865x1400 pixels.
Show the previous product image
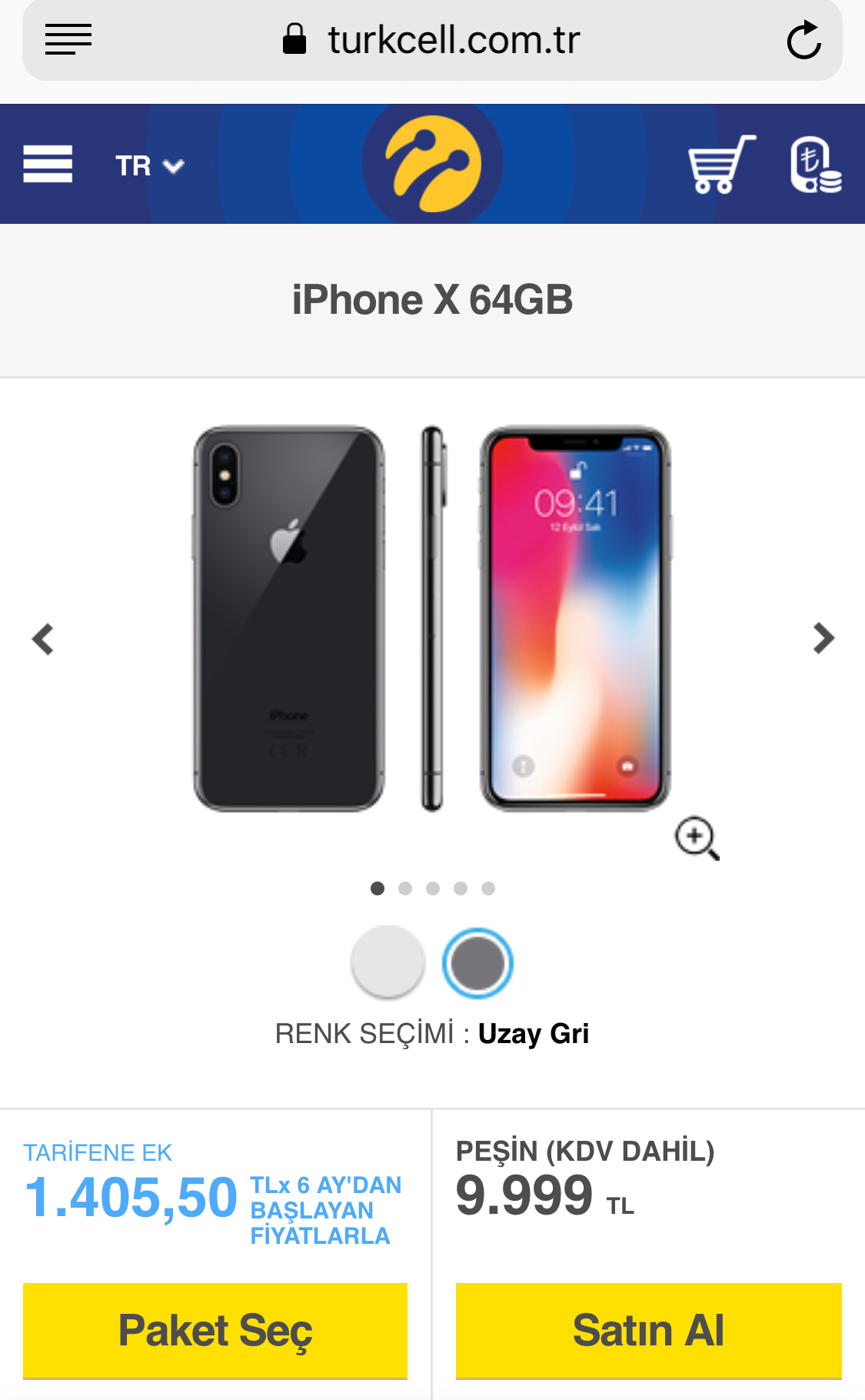(x=42, y=638)
